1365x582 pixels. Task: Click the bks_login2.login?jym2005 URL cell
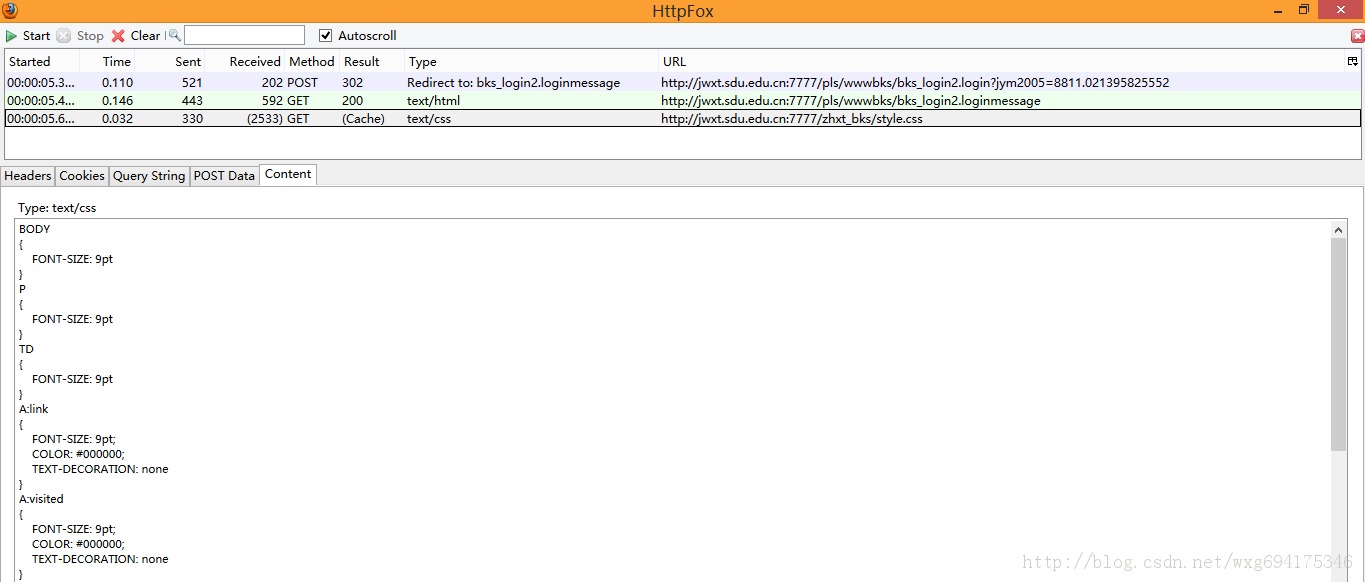[x=915, y=83]
